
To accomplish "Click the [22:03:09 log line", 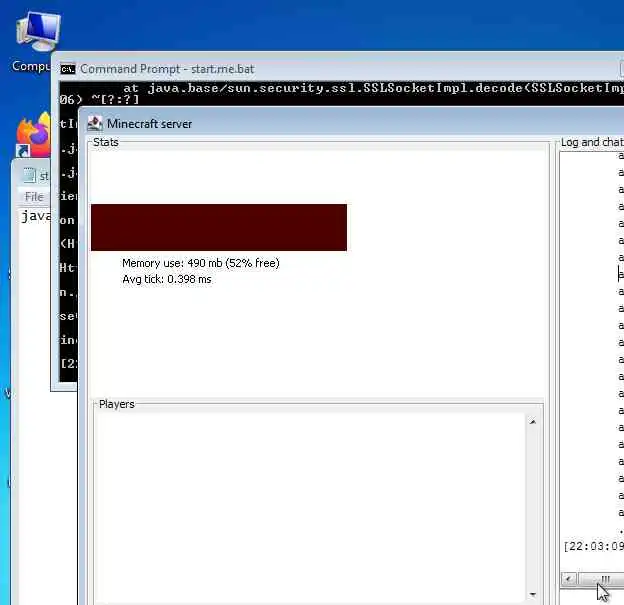I will tap(593, 546).
